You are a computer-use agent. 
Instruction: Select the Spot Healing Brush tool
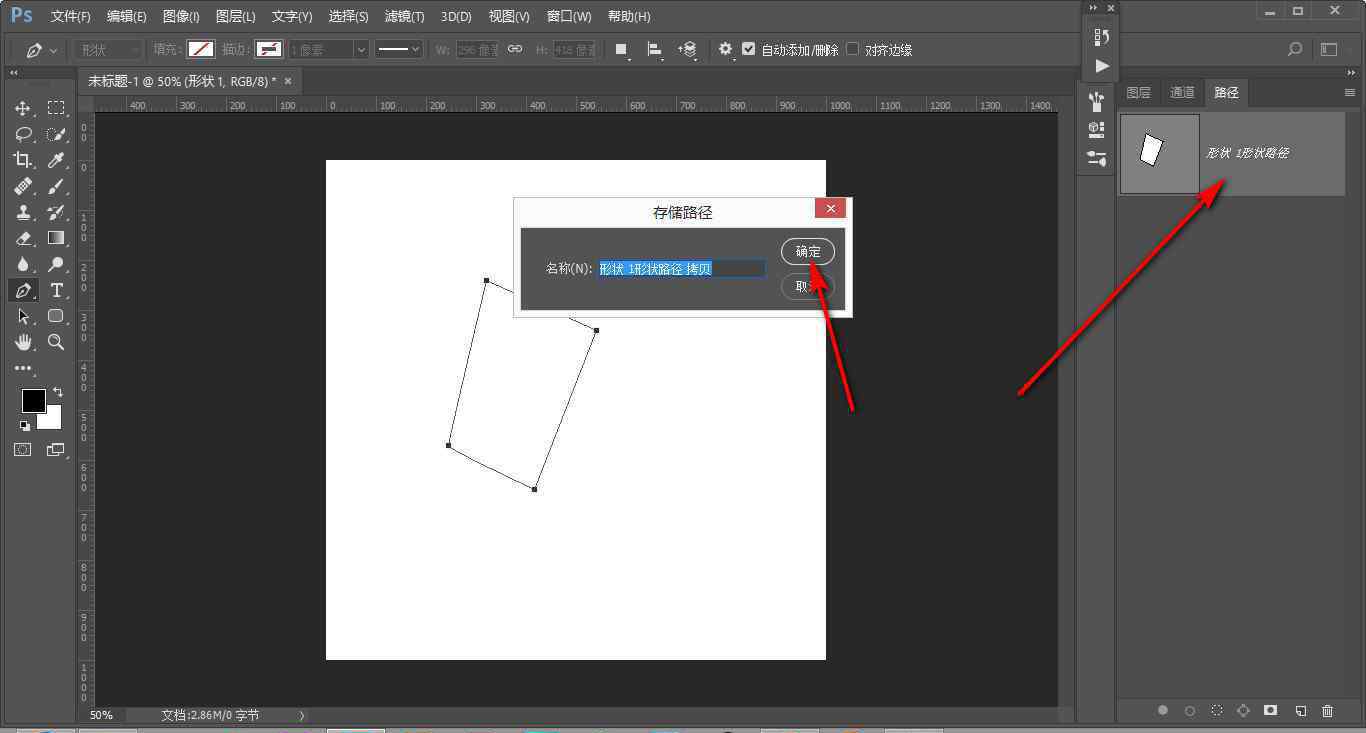coord(23,186)
